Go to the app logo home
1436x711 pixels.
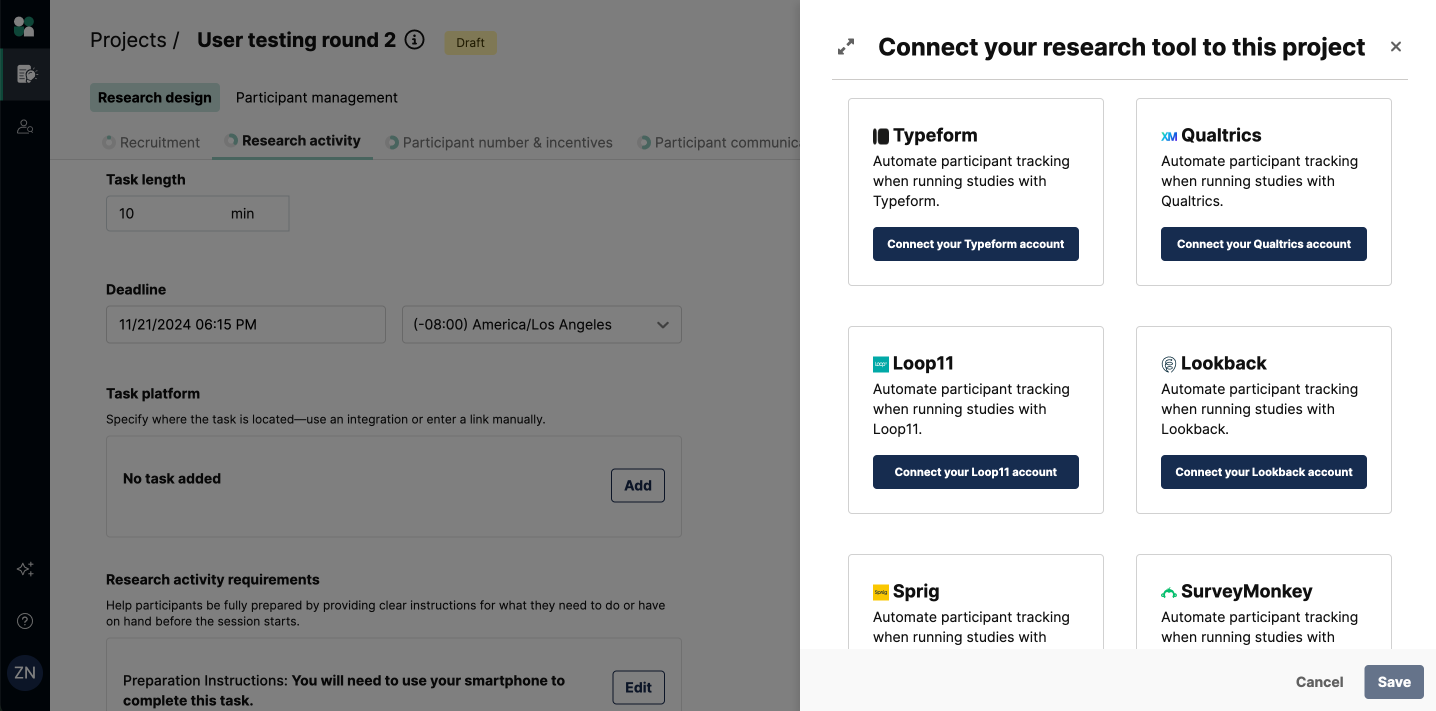(24, 25)
